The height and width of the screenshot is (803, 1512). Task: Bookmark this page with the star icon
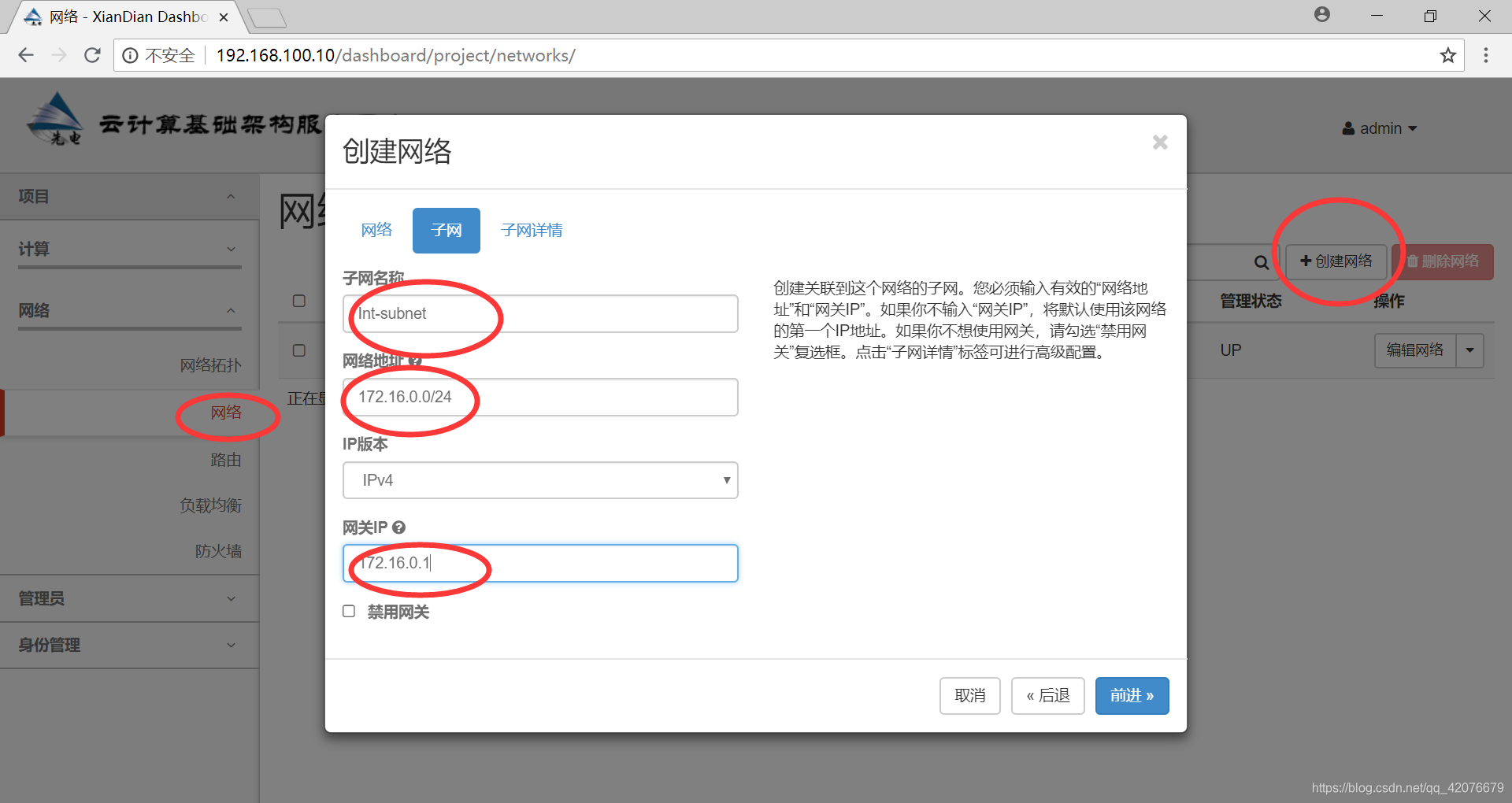1447,55
